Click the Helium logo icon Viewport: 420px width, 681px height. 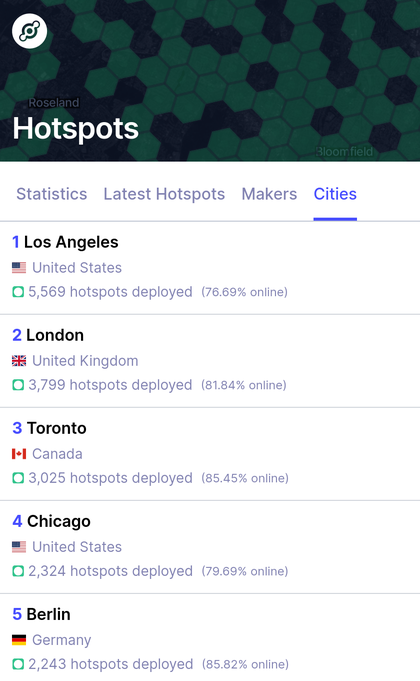pyautogui.click(x=30, y=31)
